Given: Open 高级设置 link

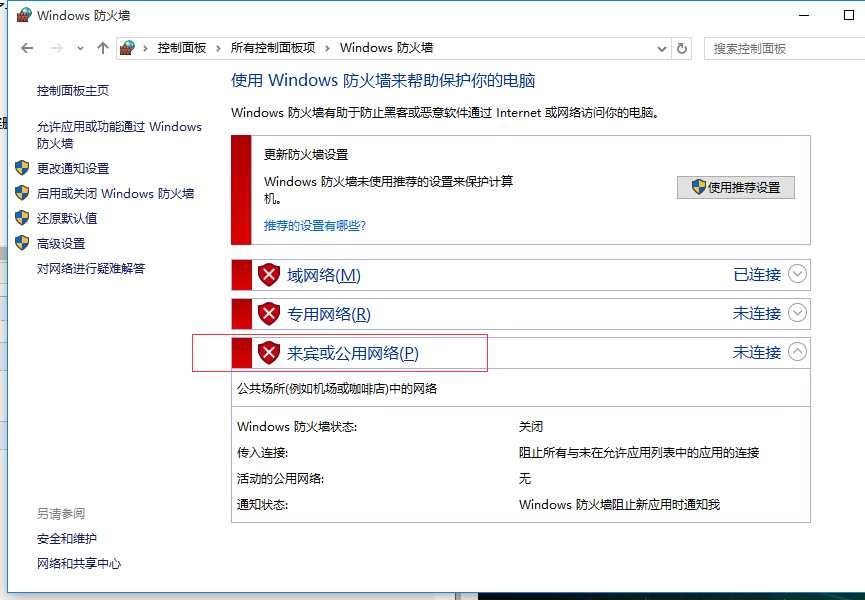Looking at the screenshot, I should 61,244.
